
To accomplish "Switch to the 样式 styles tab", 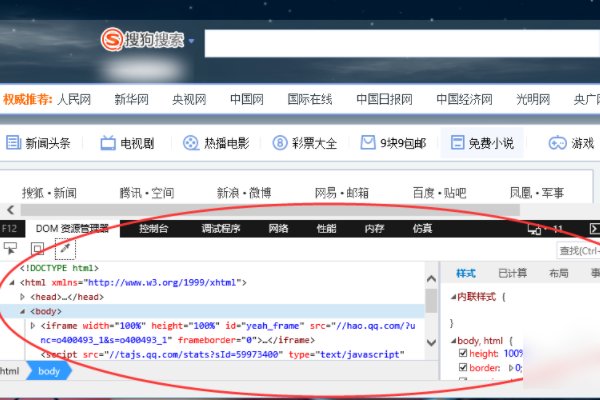I will [466, 273].
